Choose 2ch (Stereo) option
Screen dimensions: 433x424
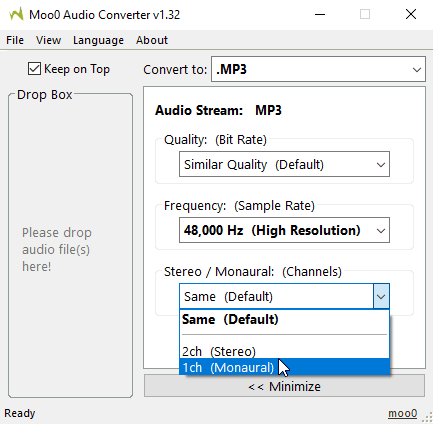(x=284, y=351)
